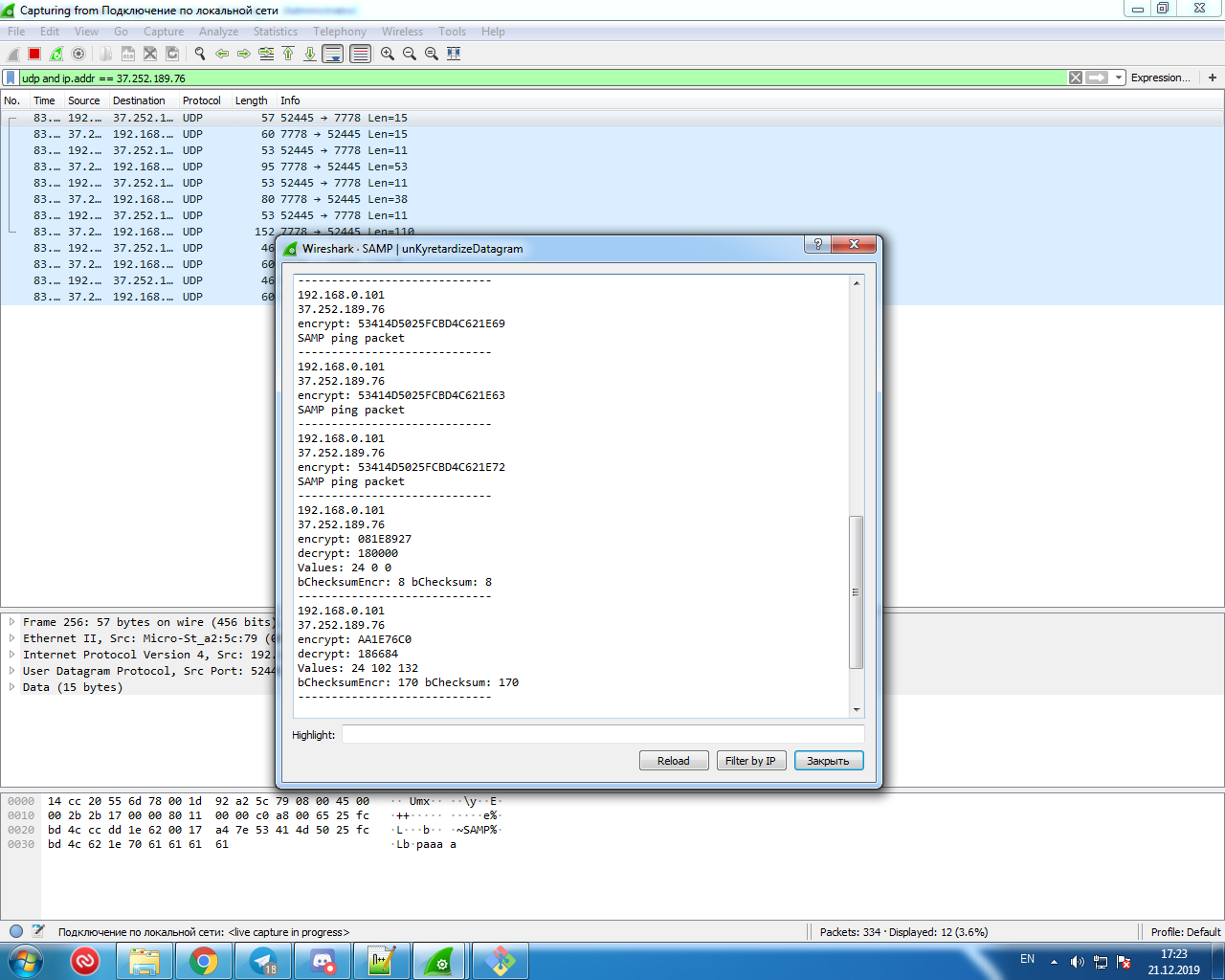Image resolution: width=1225 pixels, height=980 pixels.
Task: Expand the Data (15 bytes) row
Action: pyautogui.click(x=11, y=687)
